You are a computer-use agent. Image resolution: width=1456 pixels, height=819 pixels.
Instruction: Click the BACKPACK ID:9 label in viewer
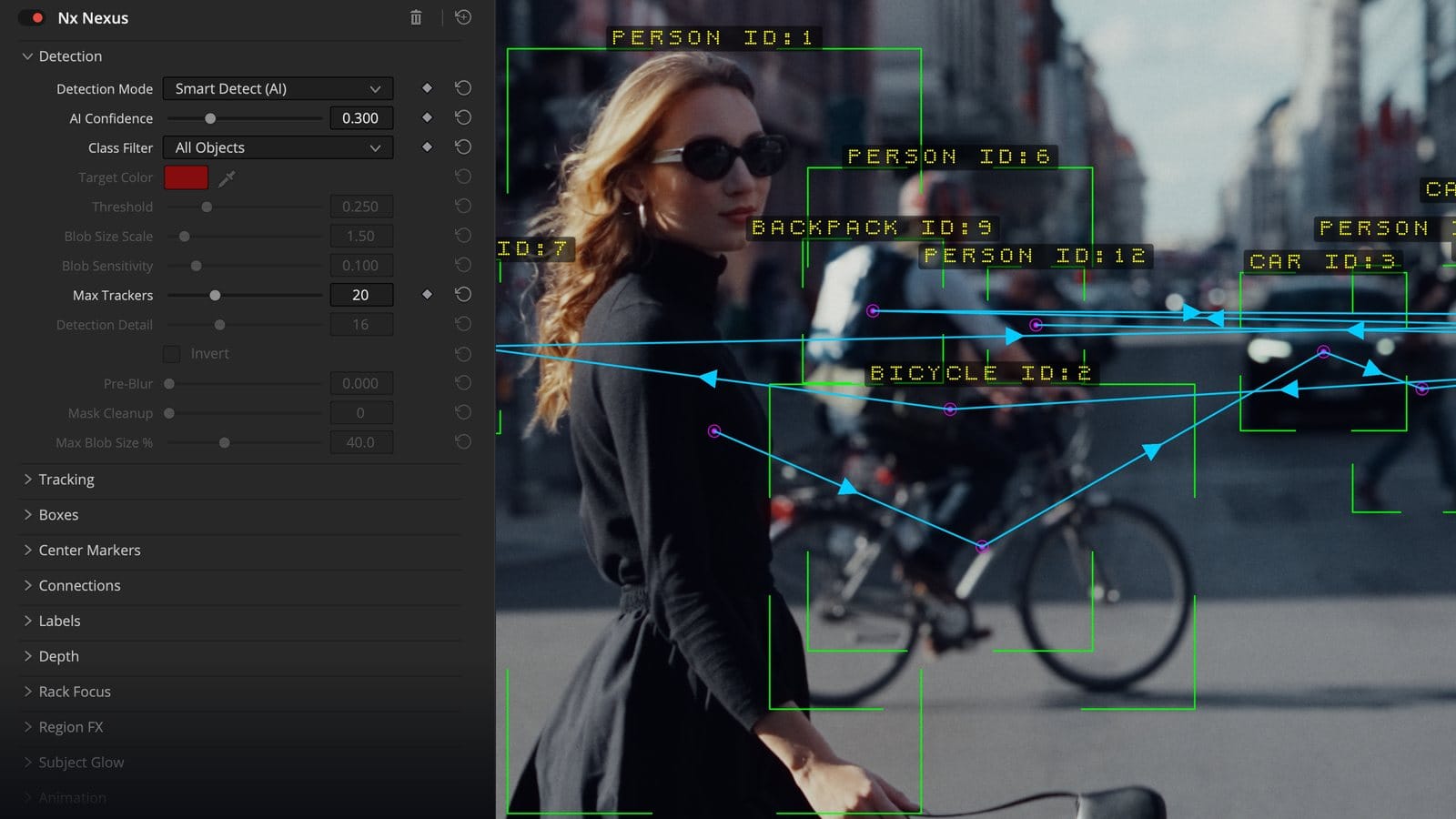[873, 227]
